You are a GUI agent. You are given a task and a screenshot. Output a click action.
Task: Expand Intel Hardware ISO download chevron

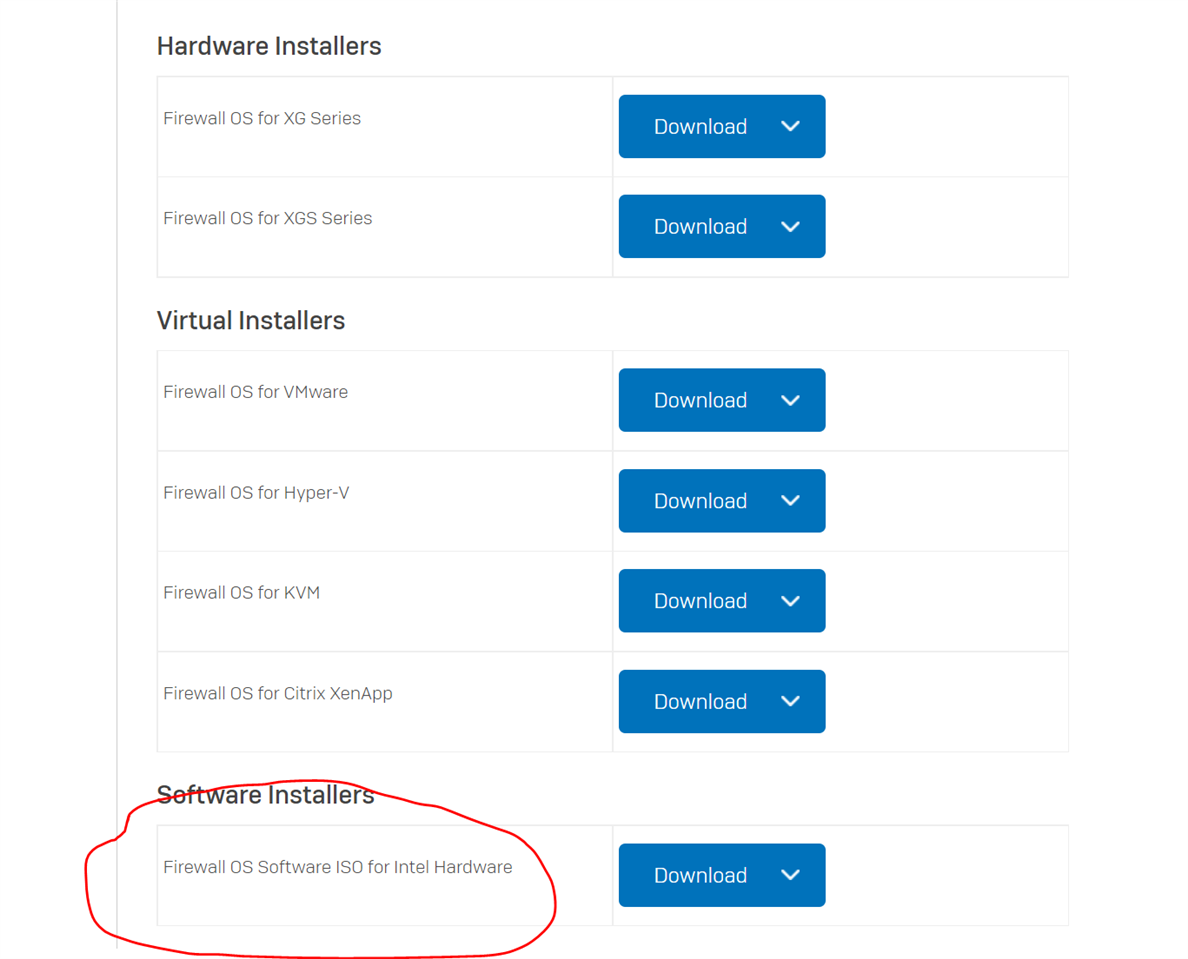click(x=790, y=875)
